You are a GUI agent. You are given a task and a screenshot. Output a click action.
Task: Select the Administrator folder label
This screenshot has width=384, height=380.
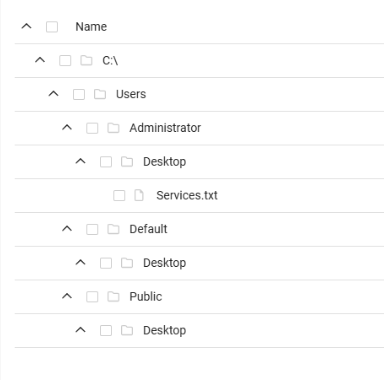coord(165,128)
